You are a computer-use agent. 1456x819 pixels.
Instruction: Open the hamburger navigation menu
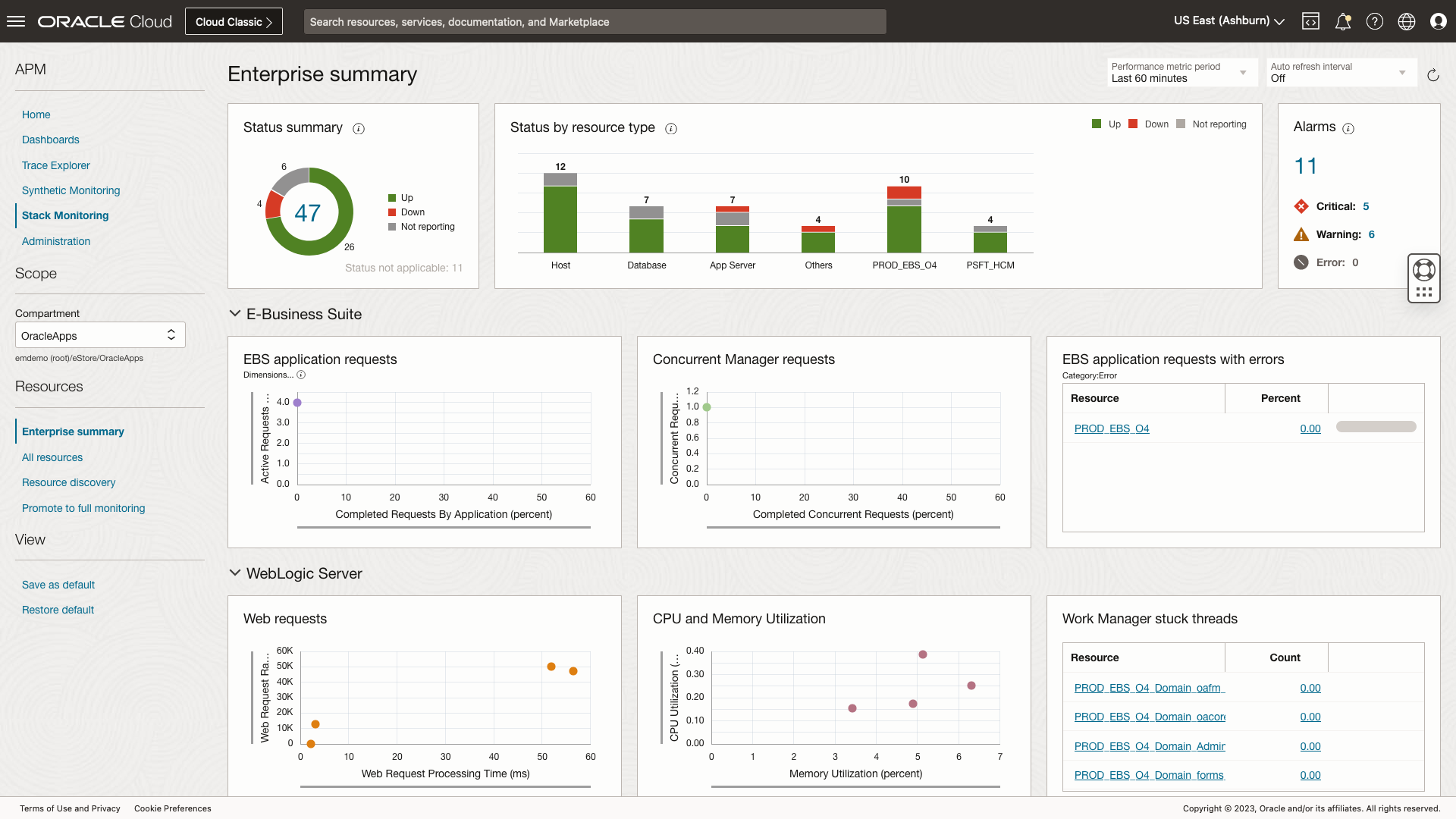[16, 21]
